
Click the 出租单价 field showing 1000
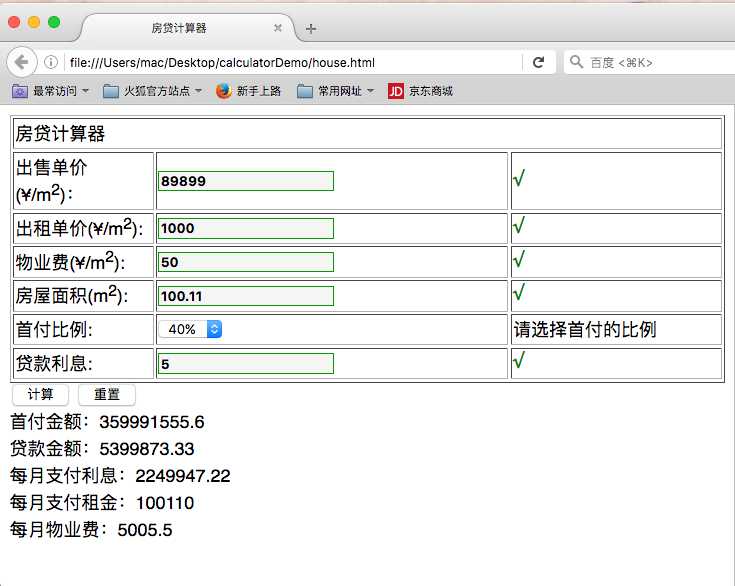tap(246, 228)
